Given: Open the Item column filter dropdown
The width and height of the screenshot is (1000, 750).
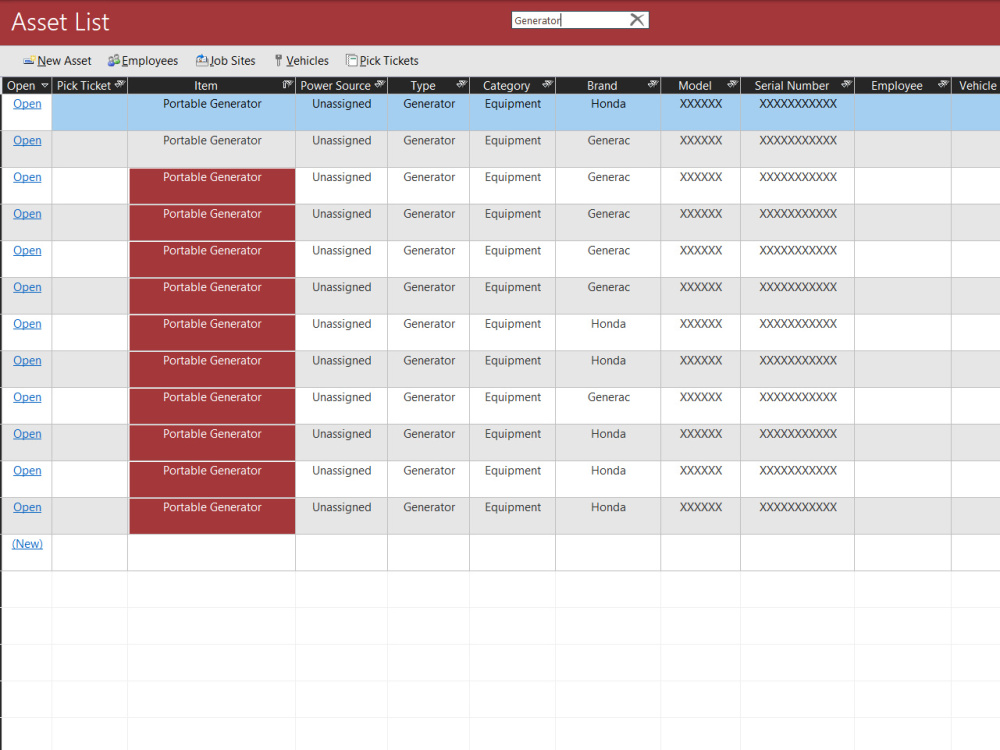Looking at the screenshot, I should click(x=288, y=84).
